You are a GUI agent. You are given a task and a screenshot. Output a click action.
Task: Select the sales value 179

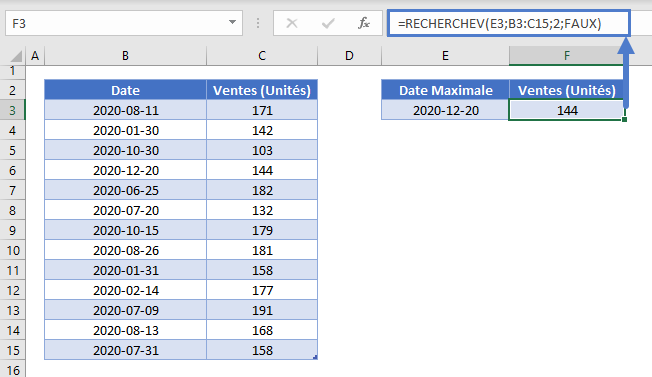click(x=262, y=230)
